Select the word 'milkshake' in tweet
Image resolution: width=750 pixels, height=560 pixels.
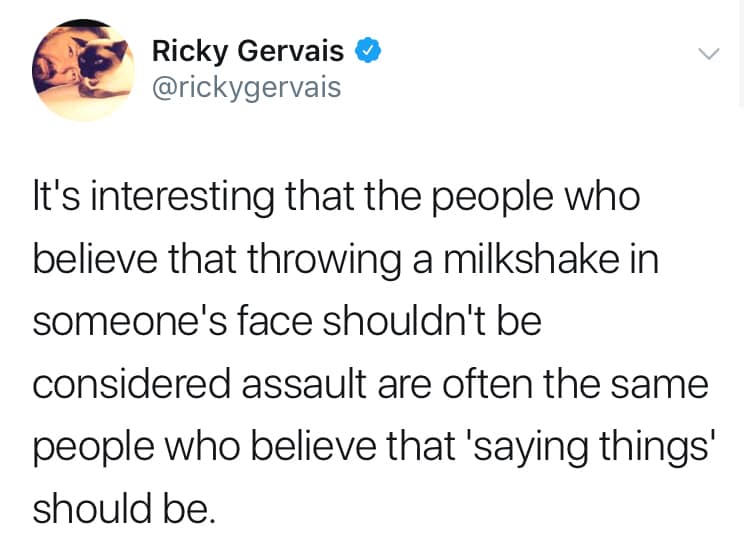(531, 259)
